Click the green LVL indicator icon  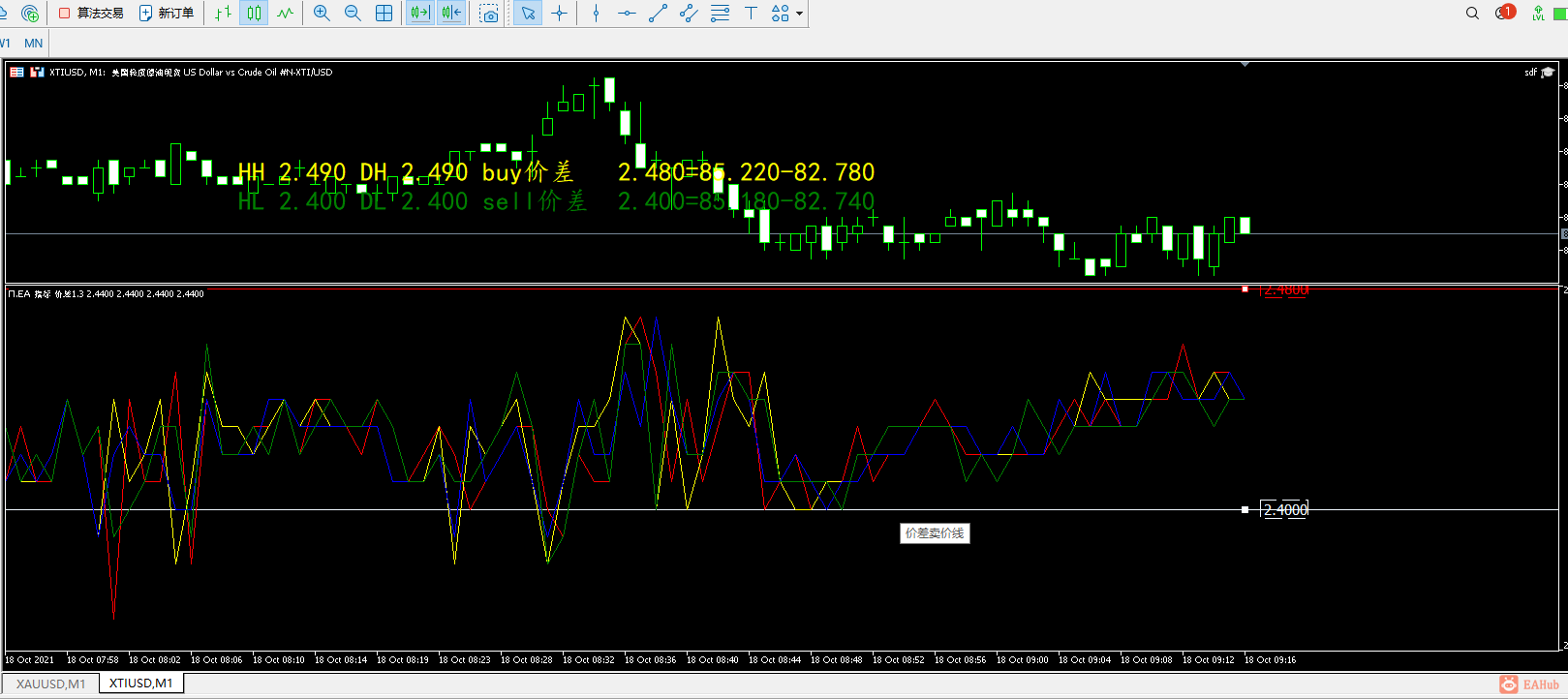pos(1538,14)
